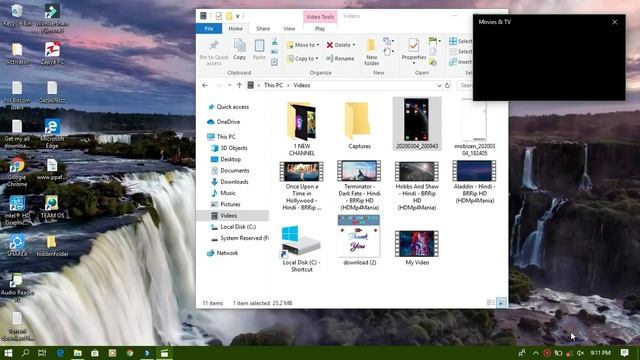Switch to the Share ribbon tab
The width and height of the screenshot is (640, 360).
263,29
